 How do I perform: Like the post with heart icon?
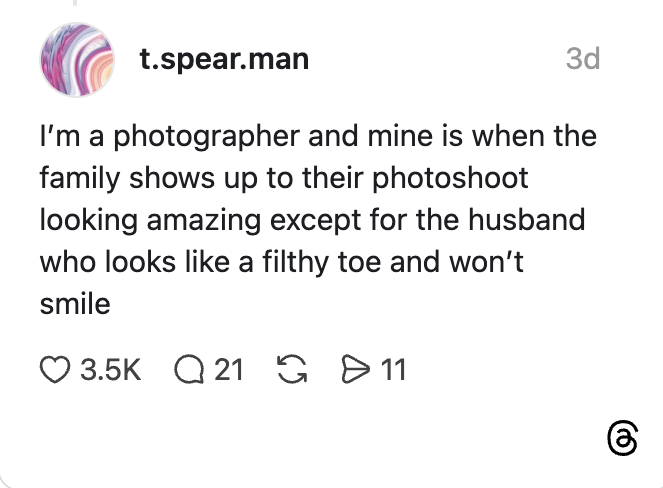[54, 371]
